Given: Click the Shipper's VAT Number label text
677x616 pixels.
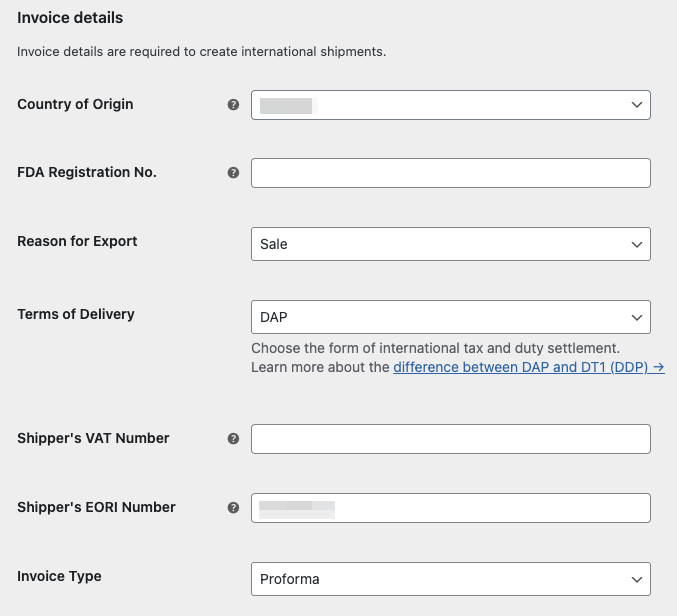Looking at the screenshot, I should 93,438.
